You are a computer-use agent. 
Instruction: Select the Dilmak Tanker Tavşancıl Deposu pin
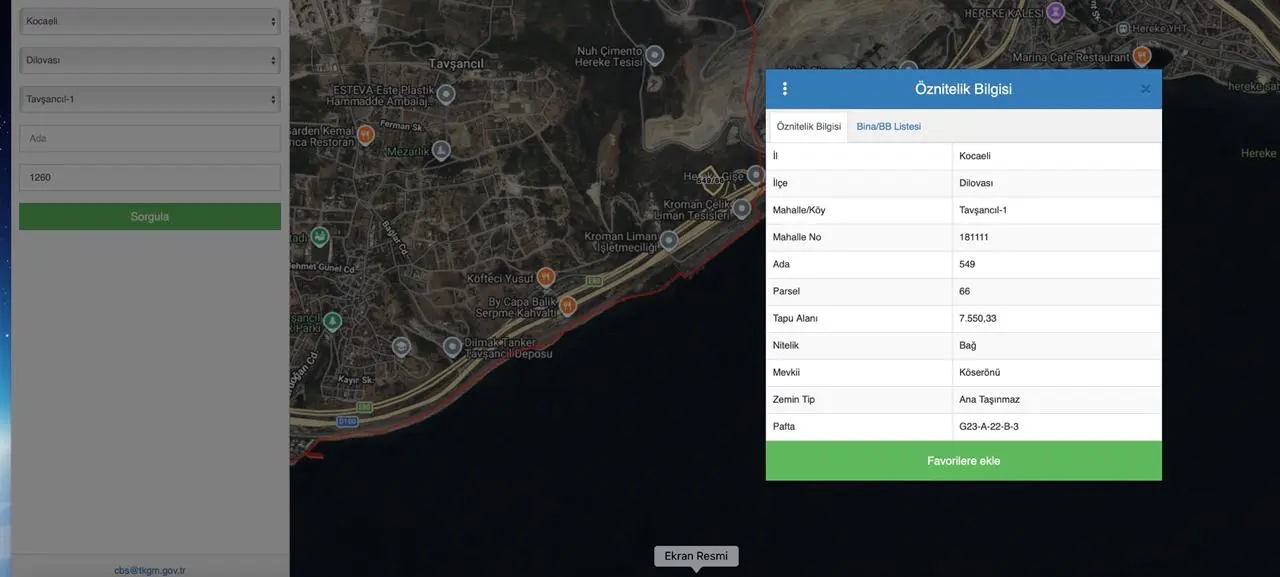point(452,347)
